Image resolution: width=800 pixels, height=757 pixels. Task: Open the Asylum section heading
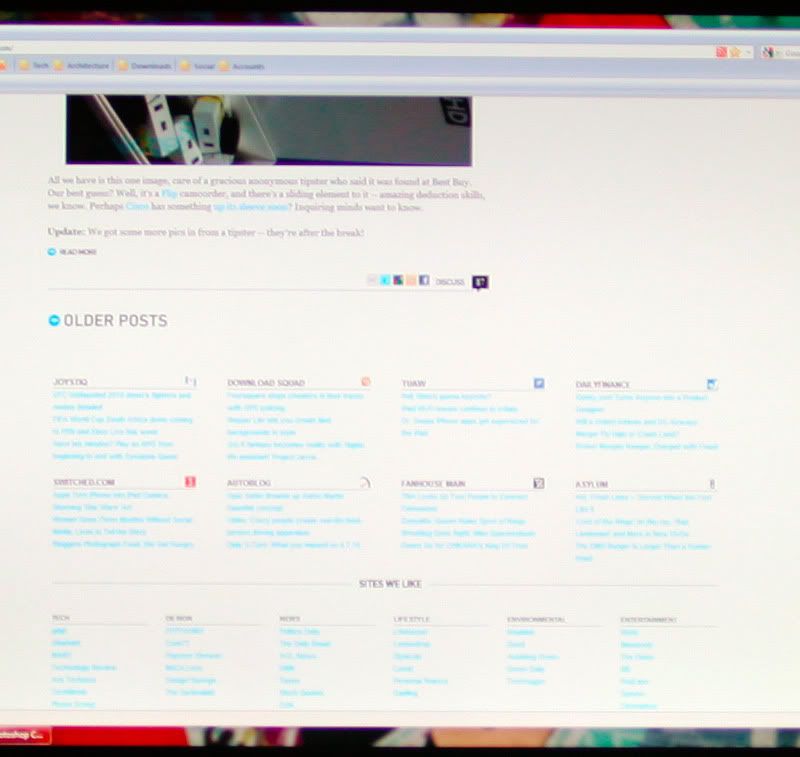click(x=592, y=485)
